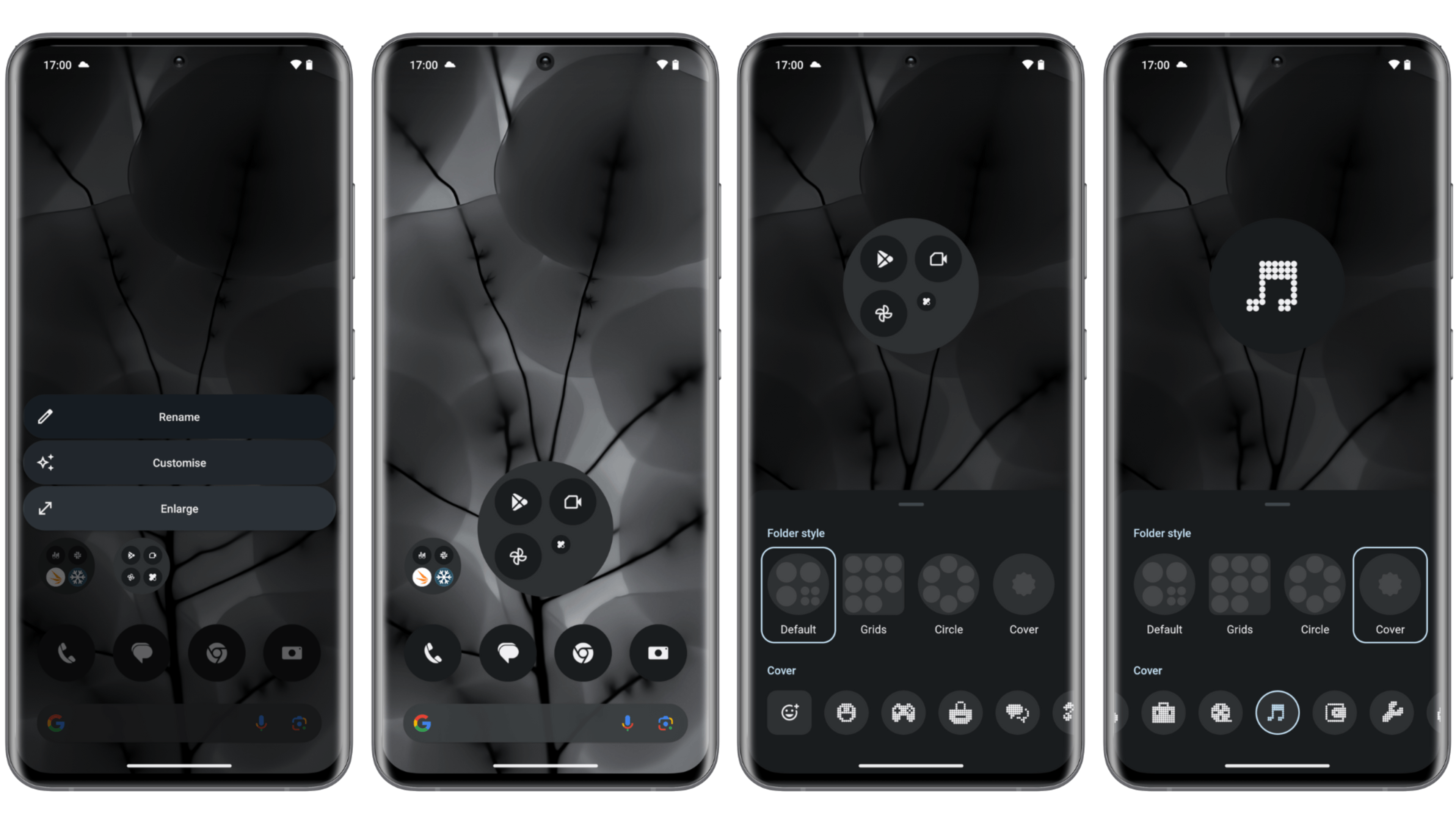Viewport: 1456px width, 819px height.
Task: Click Customise in the context menu
Action: 180,462
